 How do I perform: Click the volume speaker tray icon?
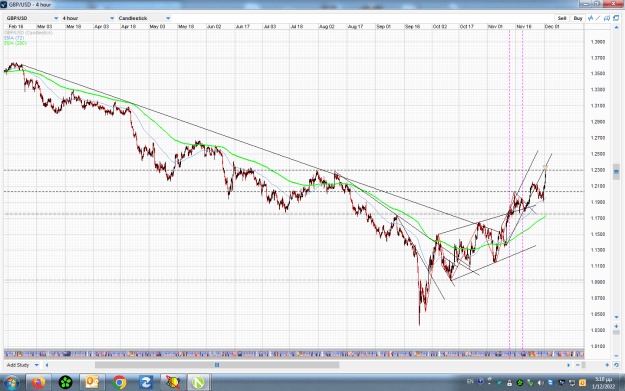(x=540, y=383)
